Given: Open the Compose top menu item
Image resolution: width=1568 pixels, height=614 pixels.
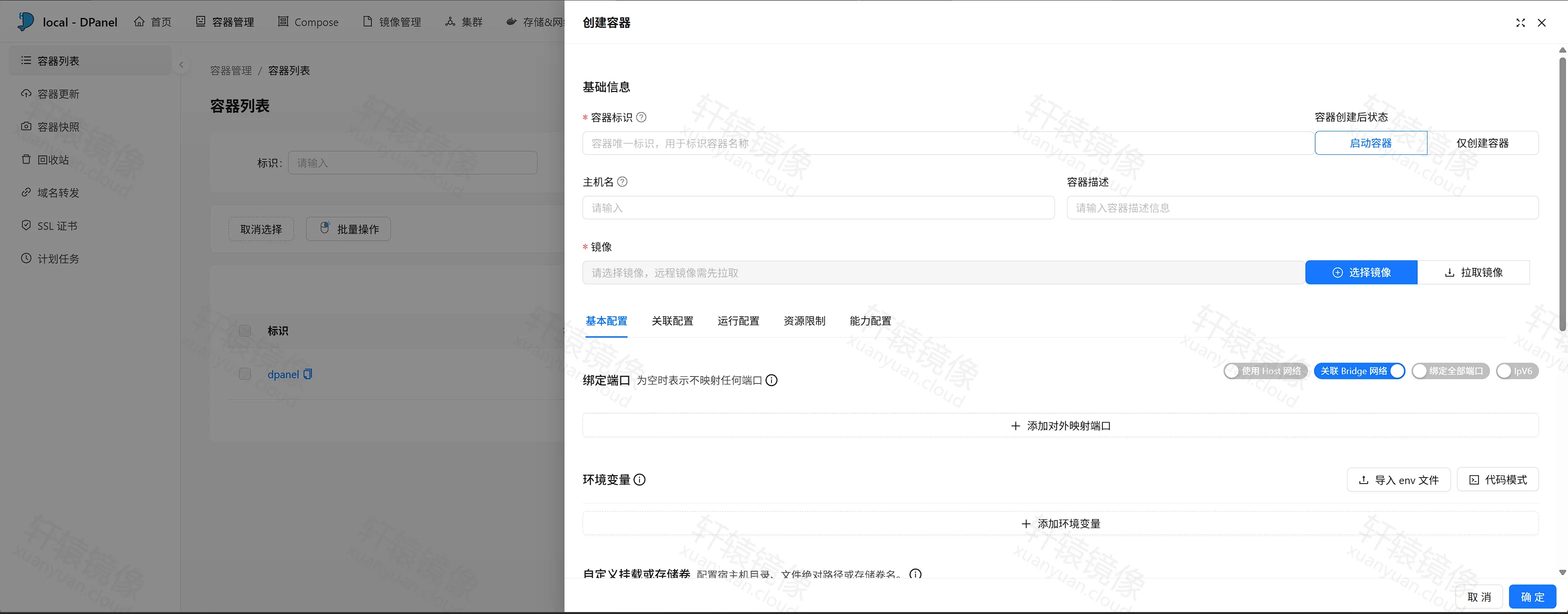Looking at the screenshot, I should coord(308,22).
